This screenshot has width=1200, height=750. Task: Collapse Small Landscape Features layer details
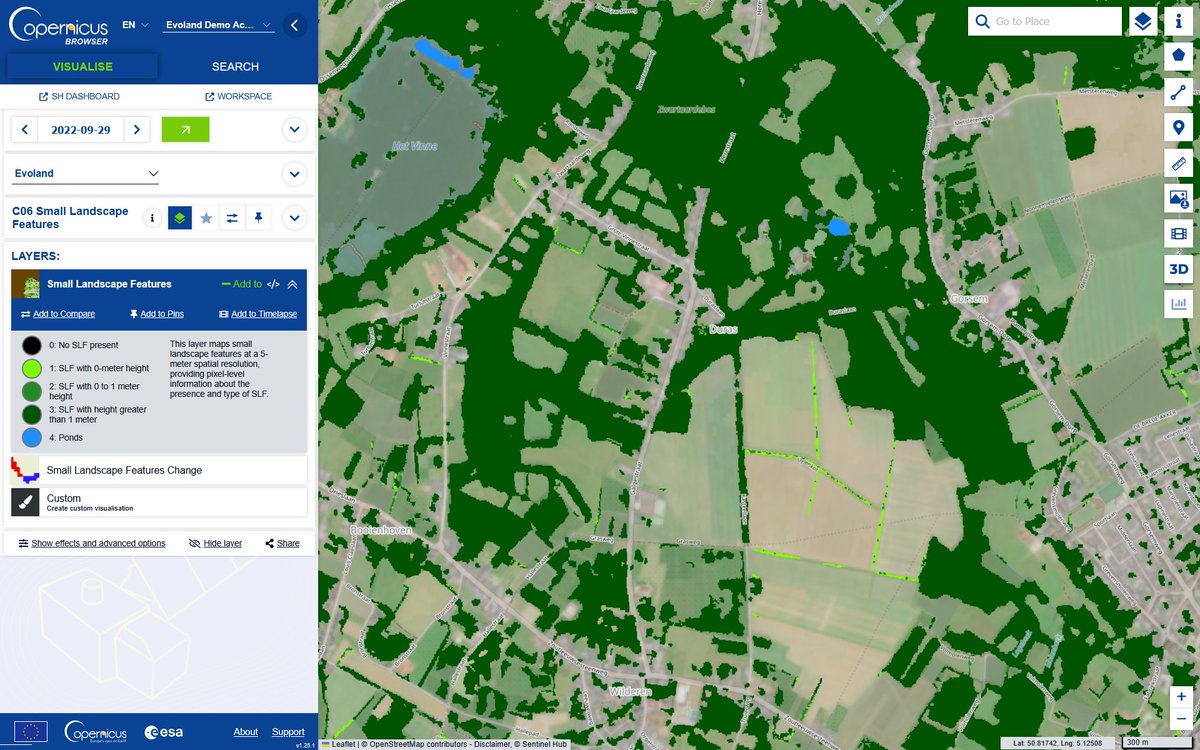tap(293, 284)
